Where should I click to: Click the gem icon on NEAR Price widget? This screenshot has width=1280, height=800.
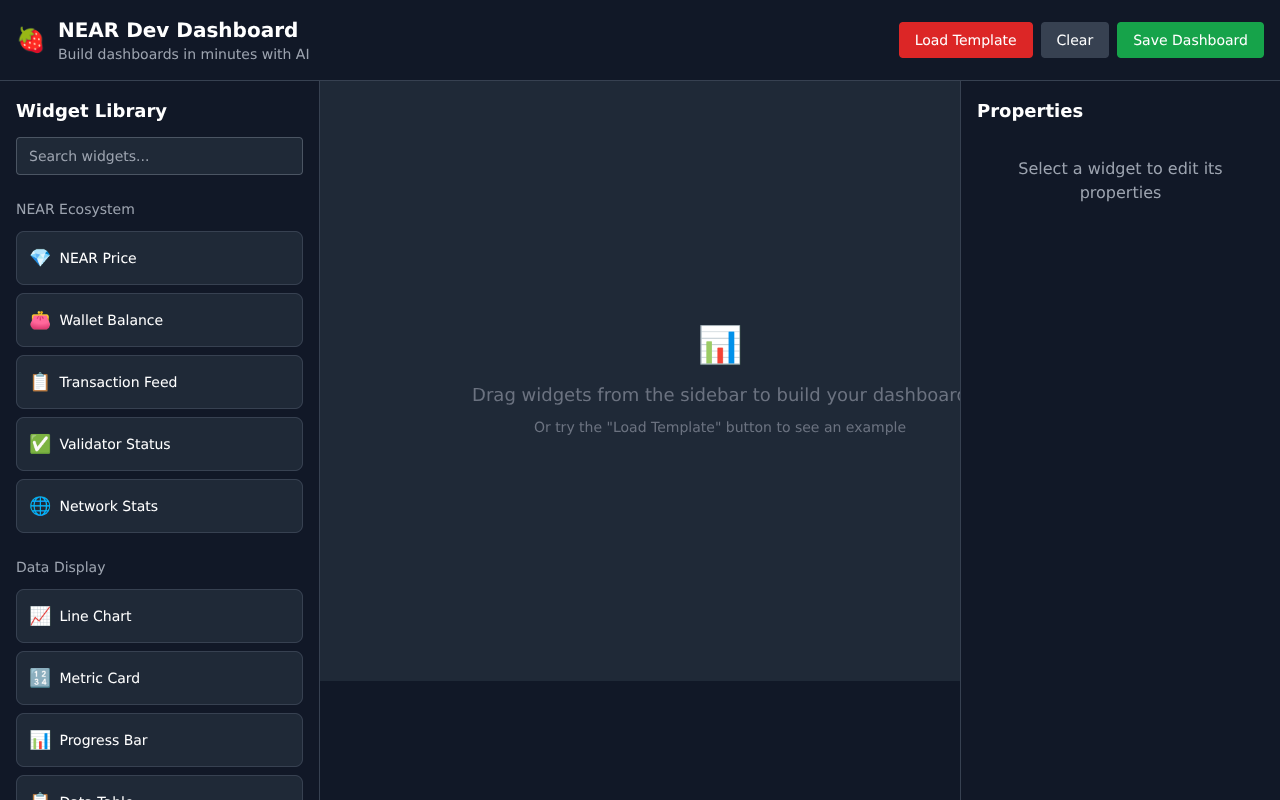coord(39,258)
